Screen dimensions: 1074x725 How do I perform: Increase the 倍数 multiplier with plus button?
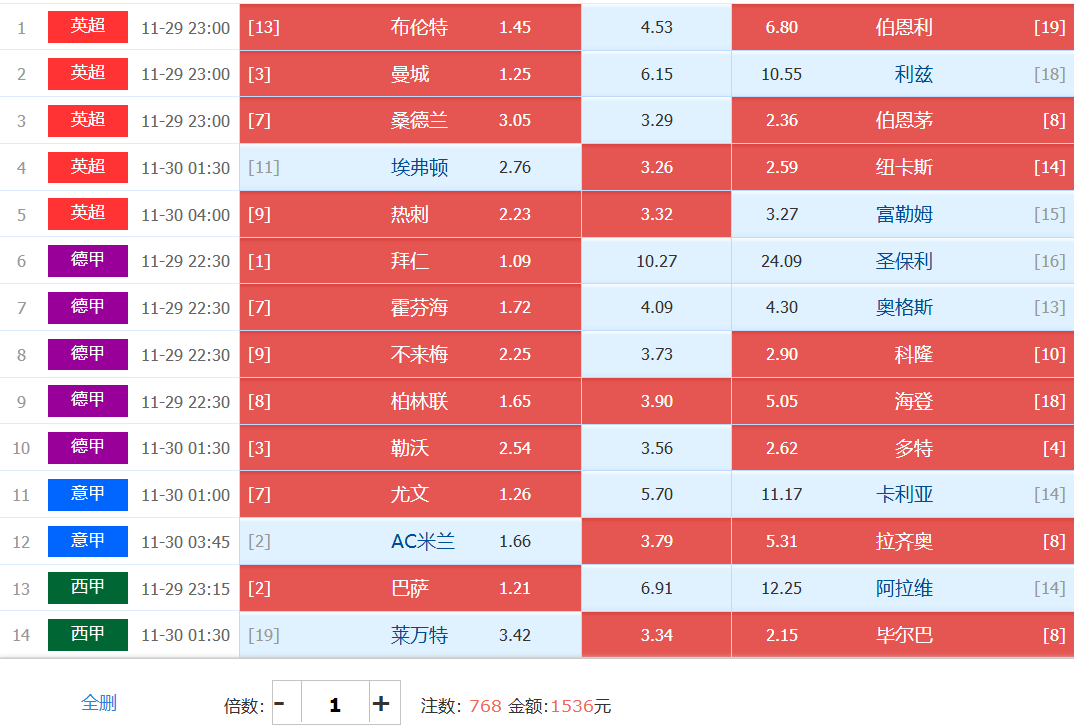tap(381, 703)
